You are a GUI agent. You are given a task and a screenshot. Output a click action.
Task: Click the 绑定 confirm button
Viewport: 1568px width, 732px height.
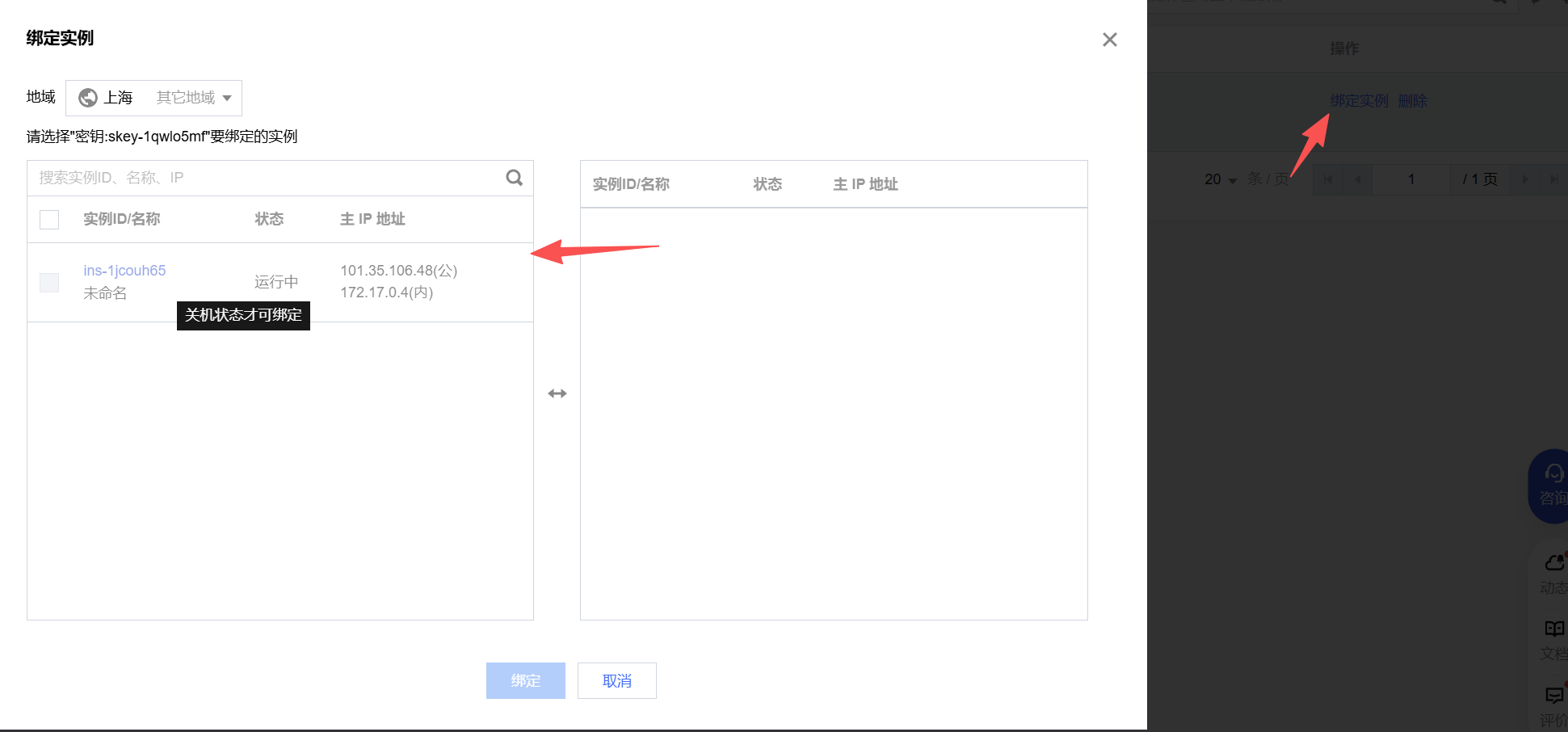coord(526,681)
